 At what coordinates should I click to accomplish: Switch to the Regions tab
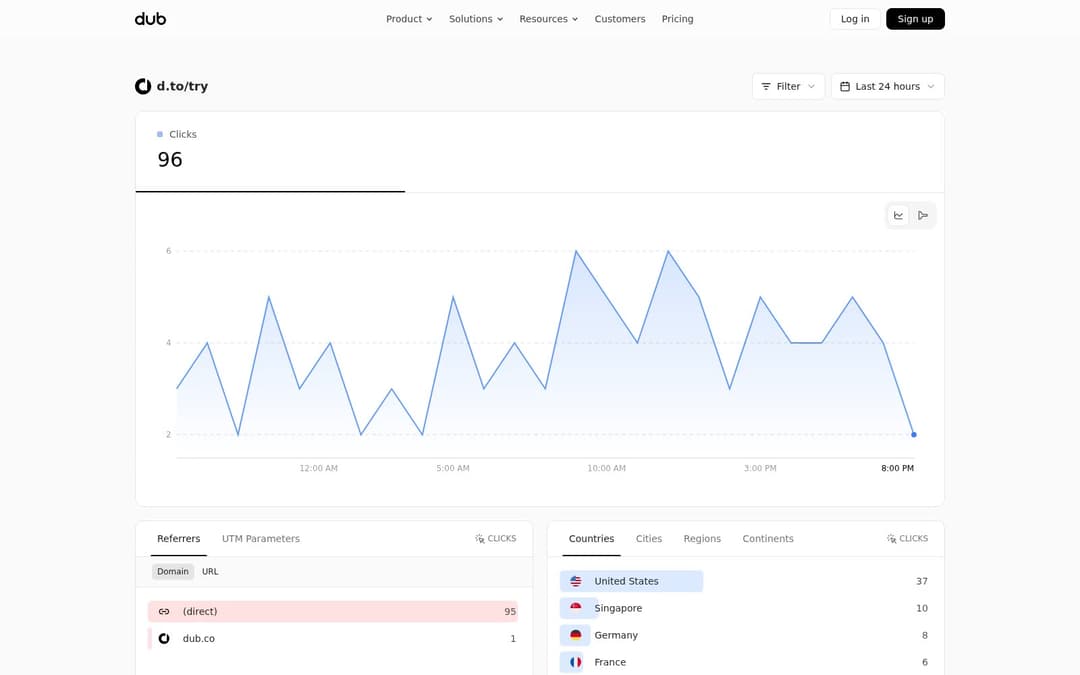(x=702, y=539)
